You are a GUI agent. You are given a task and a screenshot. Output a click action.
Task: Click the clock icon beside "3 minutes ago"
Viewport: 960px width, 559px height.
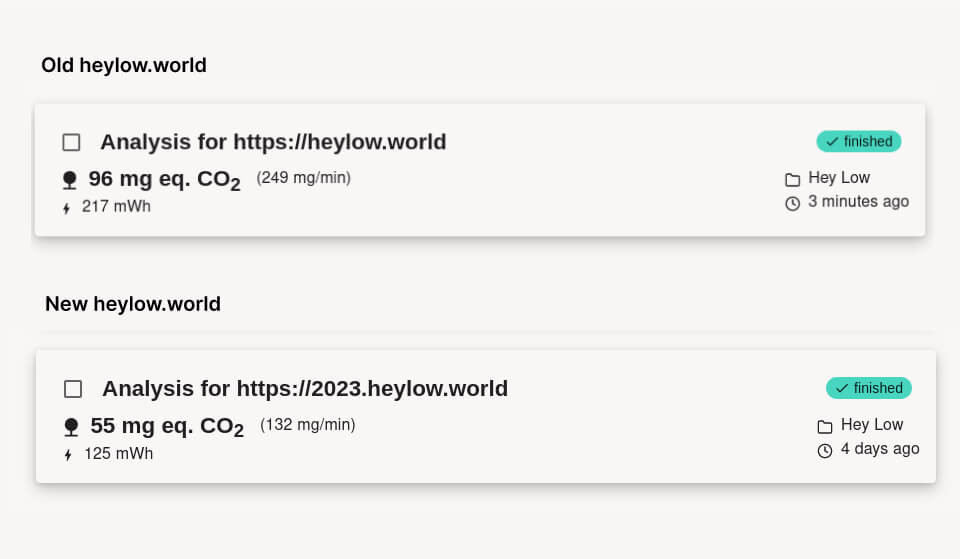coord(792,203)
